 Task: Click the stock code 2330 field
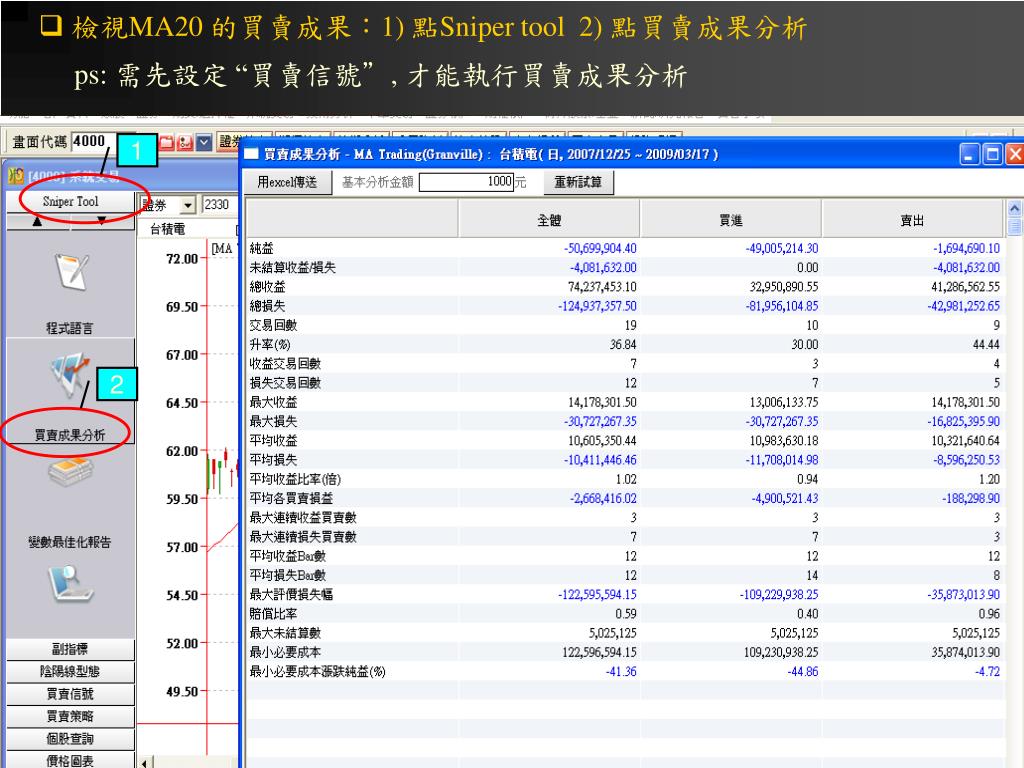pyautogui.click(x=219, y=205)
